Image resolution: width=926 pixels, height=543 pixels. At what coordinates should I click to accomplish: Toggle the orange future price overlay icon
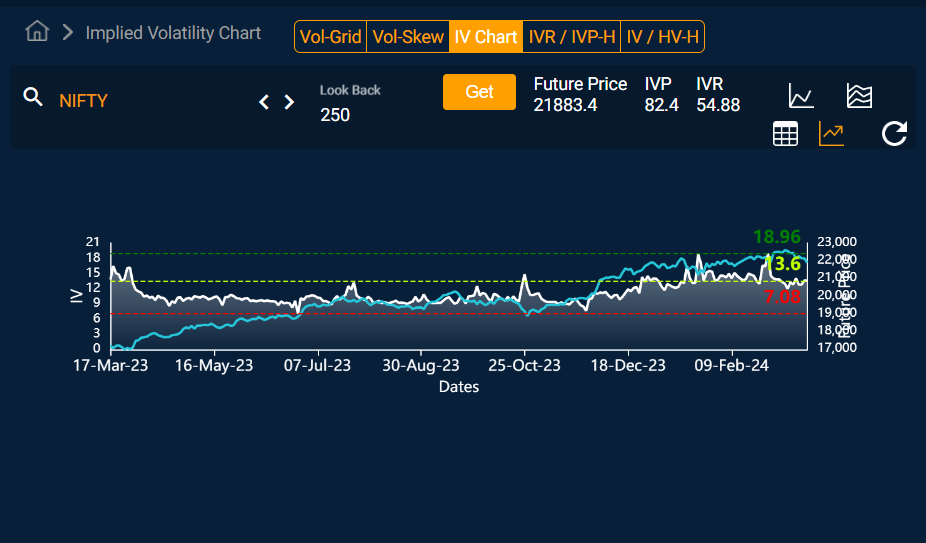point(831,134)
